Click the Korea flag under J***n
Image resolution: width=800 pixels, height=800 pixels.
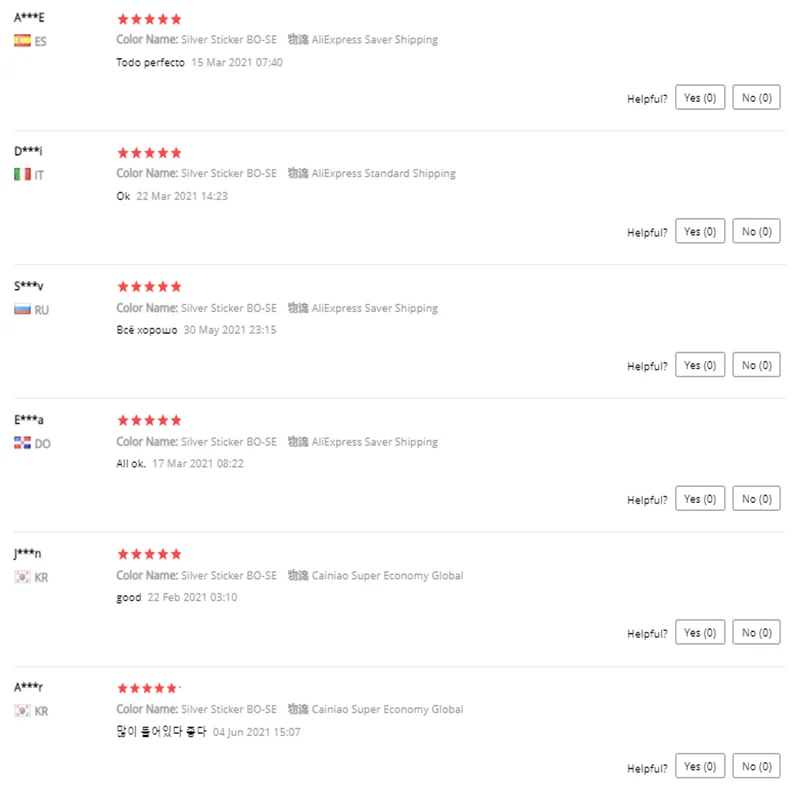pos(22,577)
